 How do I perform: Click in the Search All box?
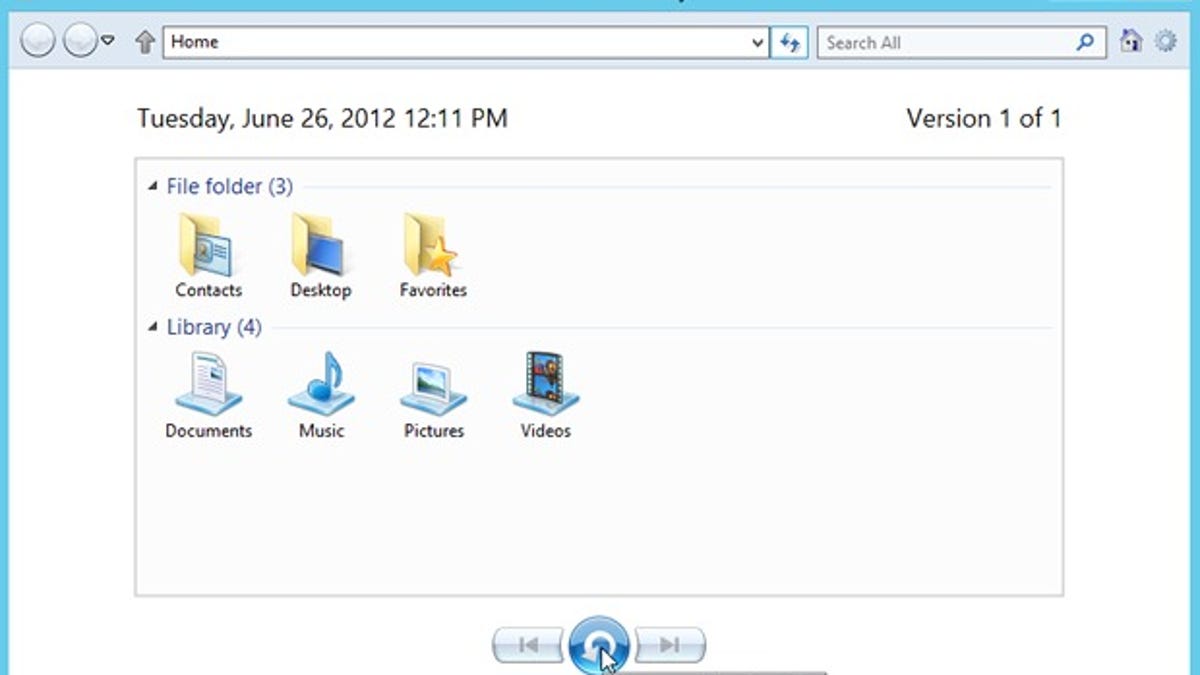point(945,43)
